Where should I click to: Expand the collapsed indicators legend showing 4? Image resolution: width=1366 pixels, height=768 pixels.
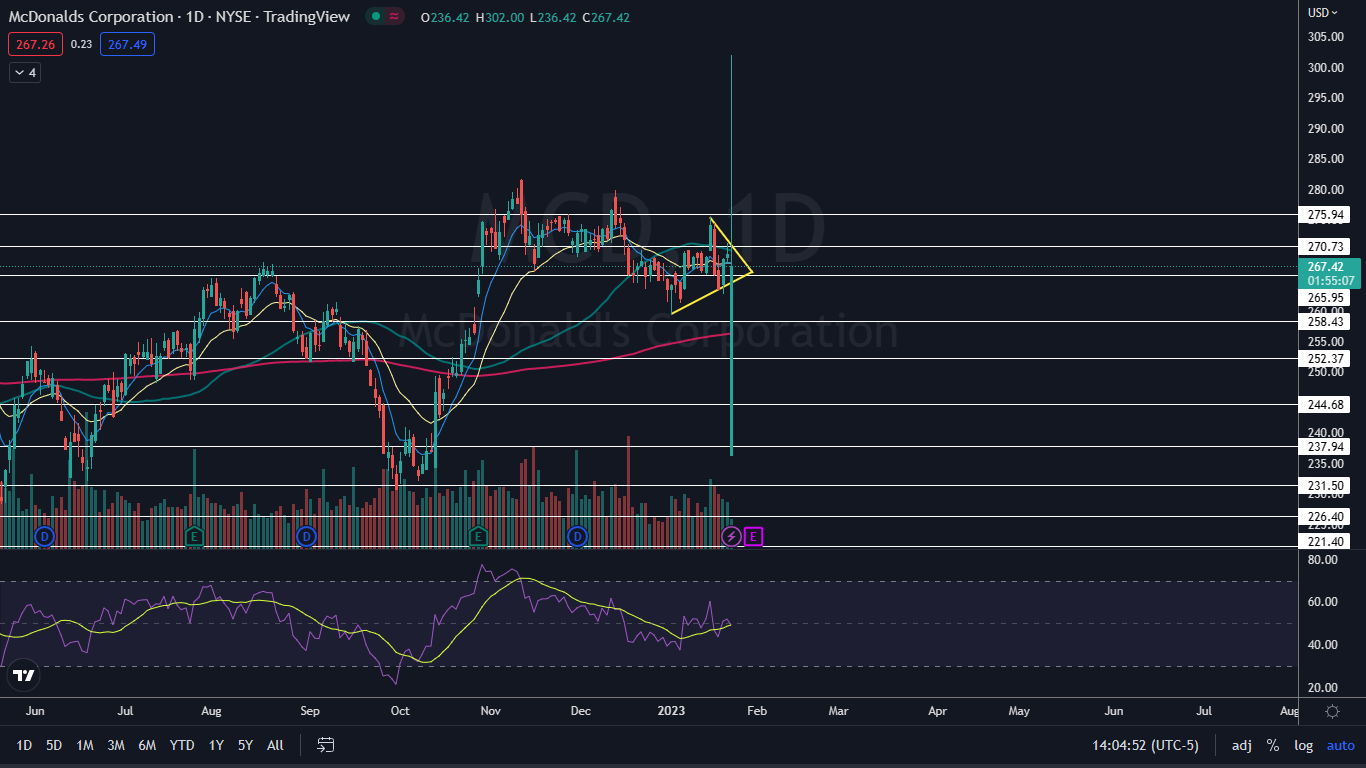(25, 72)
